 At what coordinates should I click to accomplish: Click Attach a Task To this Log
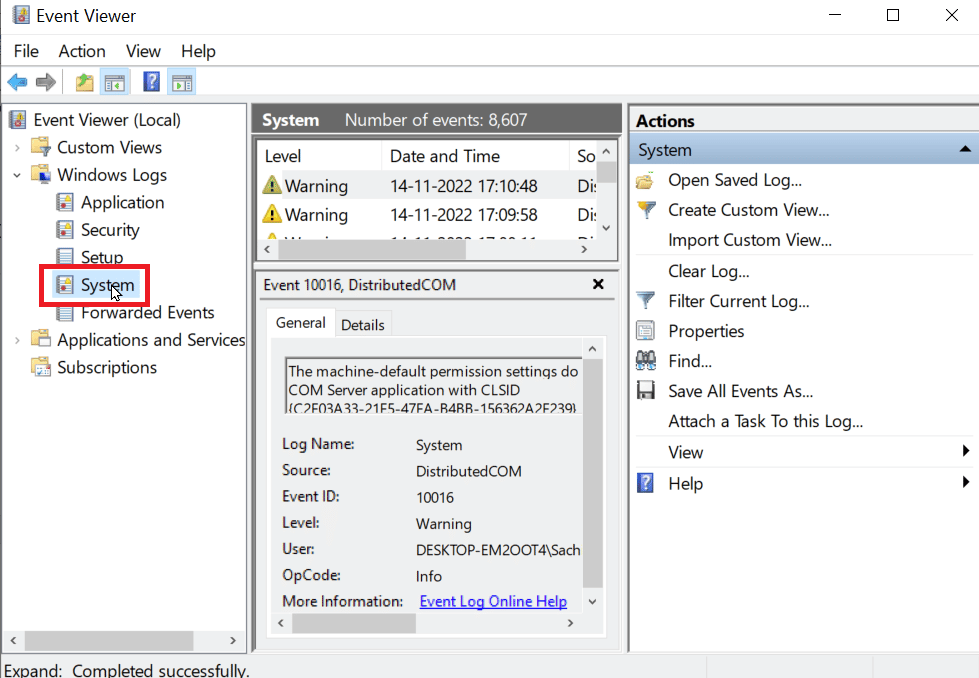tap(765, 421)
